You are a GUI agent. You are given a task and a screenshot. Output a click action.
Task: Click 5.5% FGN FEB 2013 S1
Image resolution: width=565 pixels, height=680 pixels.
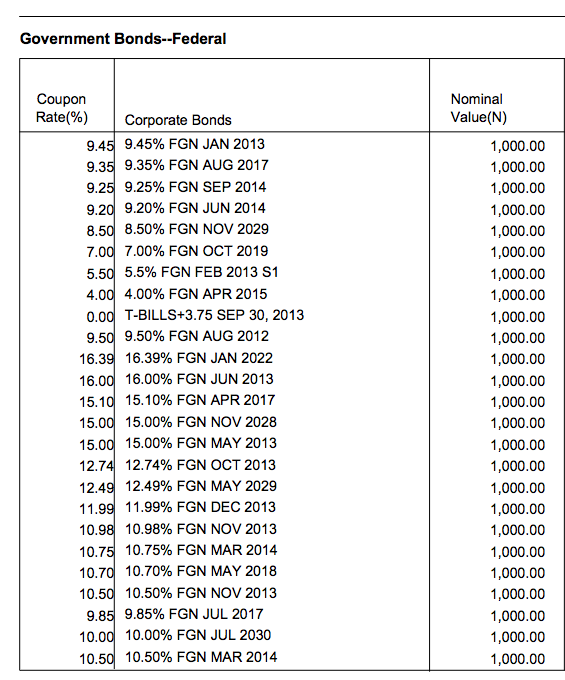click(202, 272)
